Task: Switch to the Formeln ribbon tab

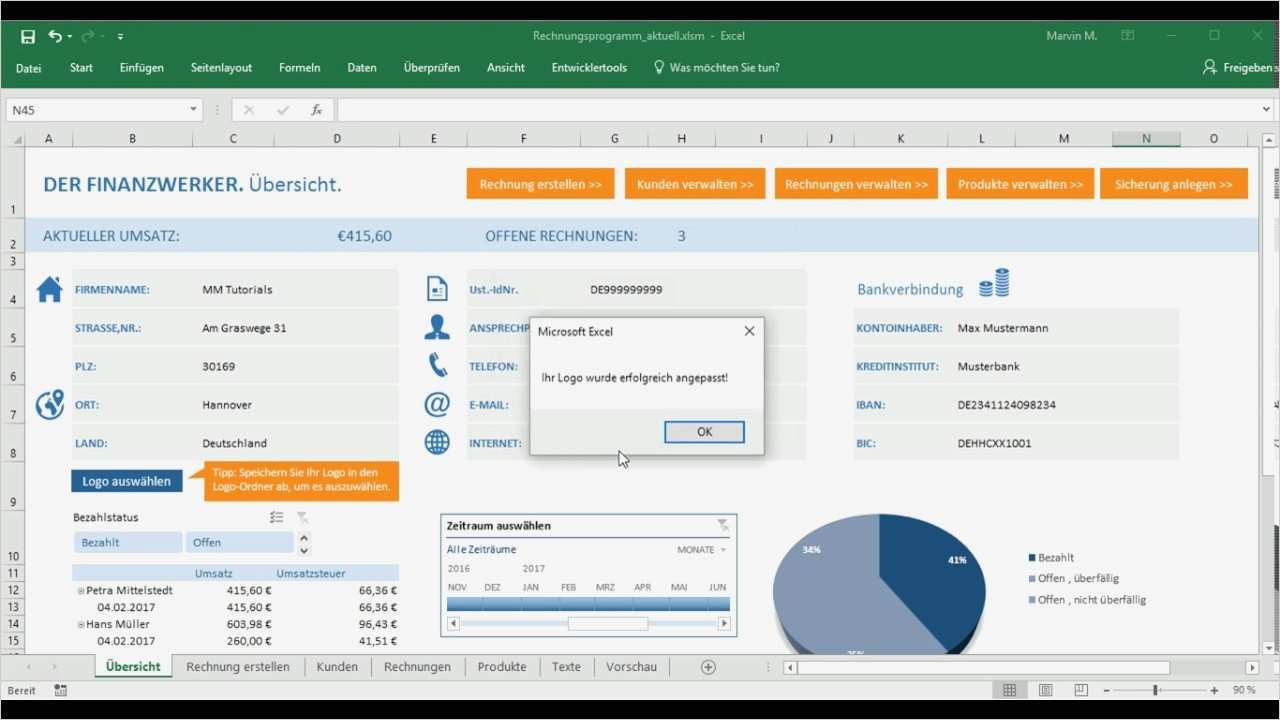Action: (x=300, y=68)
